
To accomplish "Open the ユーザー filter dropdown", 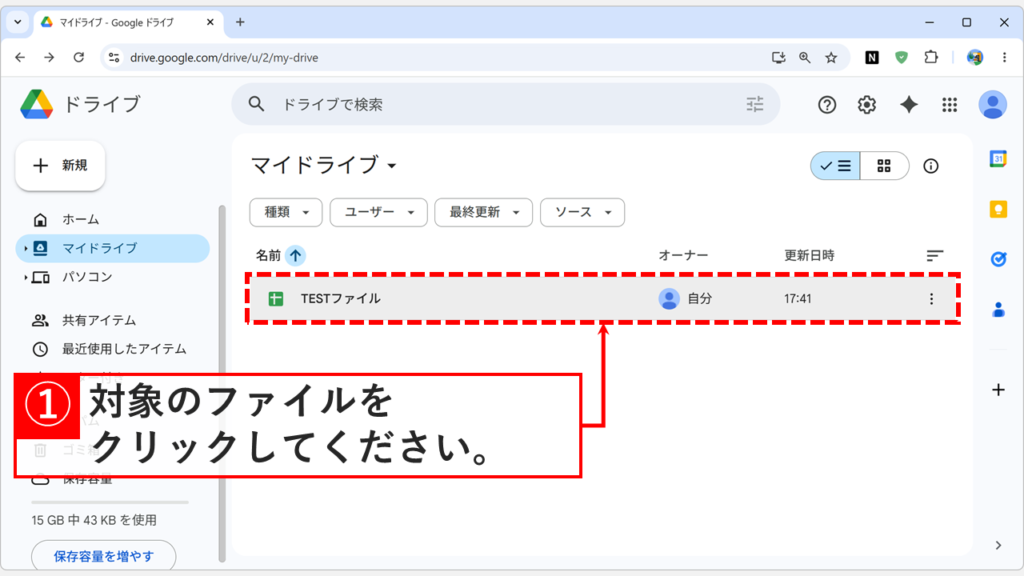I will [379, 212].
